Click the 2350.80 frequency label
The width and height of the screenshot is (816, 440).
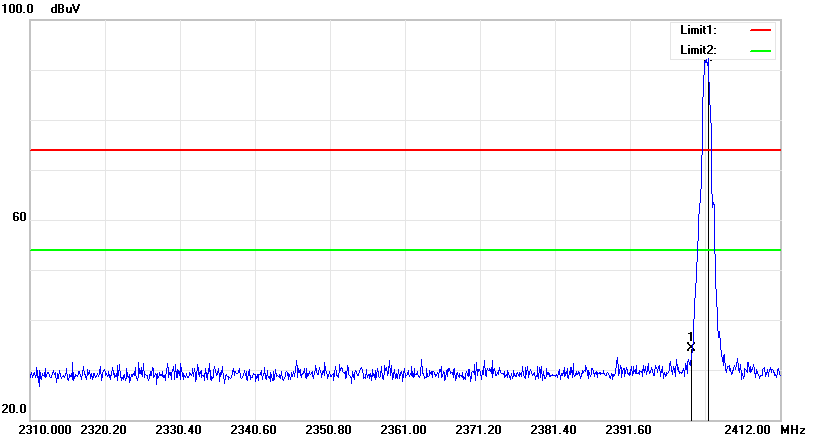tap(328, 430)
